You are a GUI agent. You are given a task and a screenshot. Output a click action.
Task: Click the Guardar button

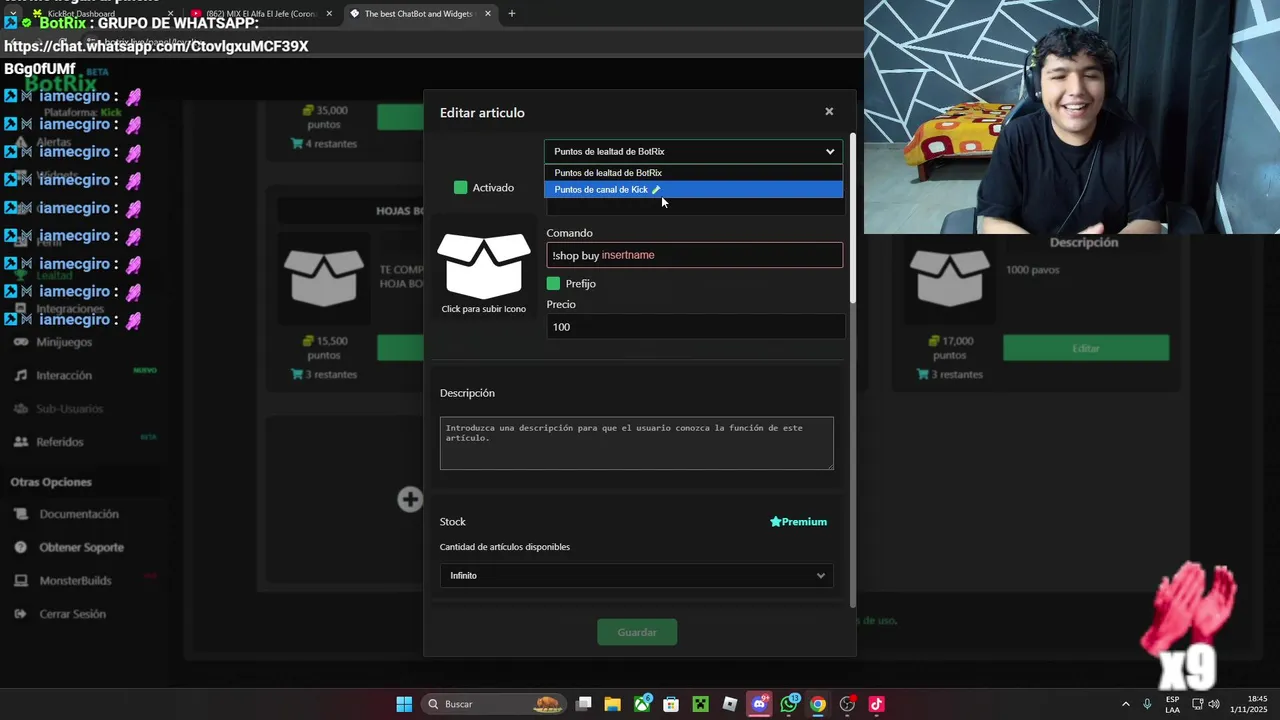[637, 632]
